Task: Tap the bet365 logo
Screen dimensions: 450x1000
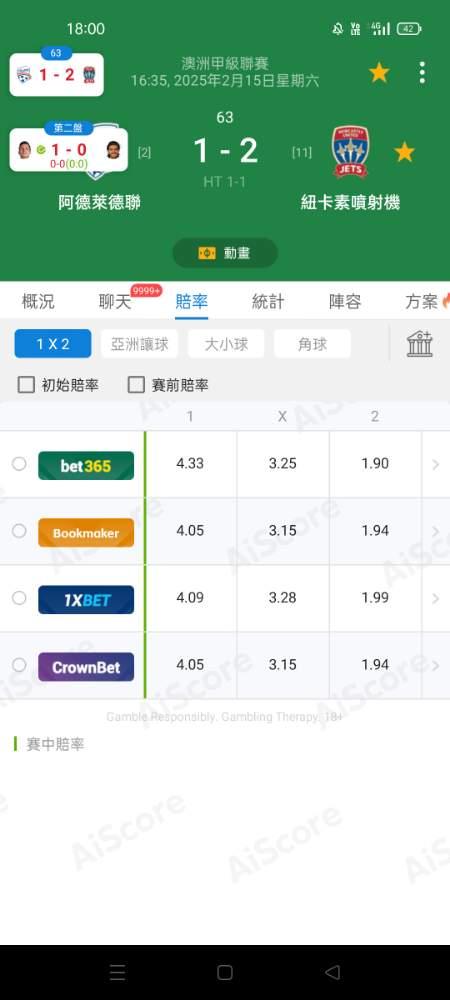Action: click(x=86, y=466)
